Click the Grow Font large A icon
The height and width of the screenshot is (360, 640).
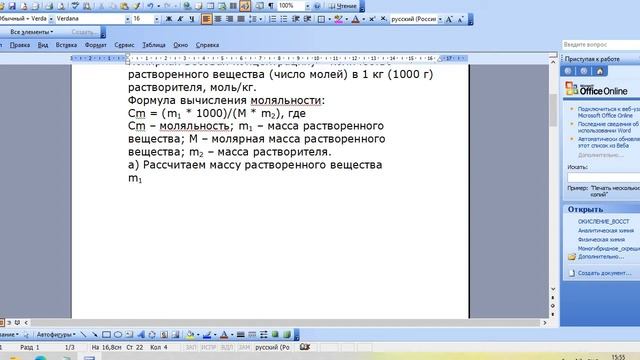[449, 19]
